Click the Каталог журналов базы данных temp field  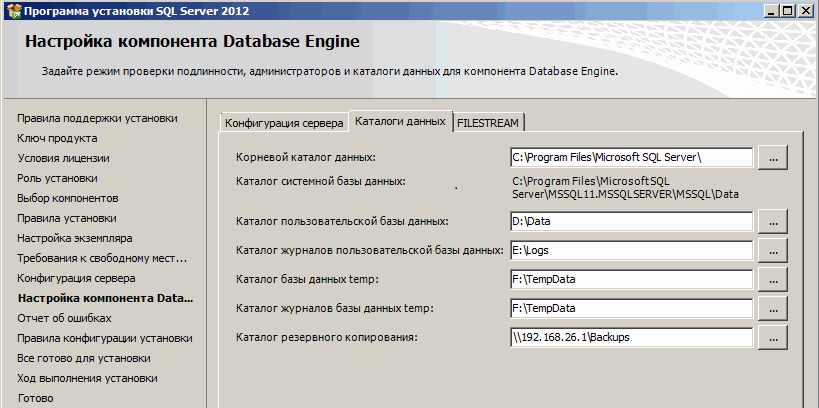click(x=632, y=309)
